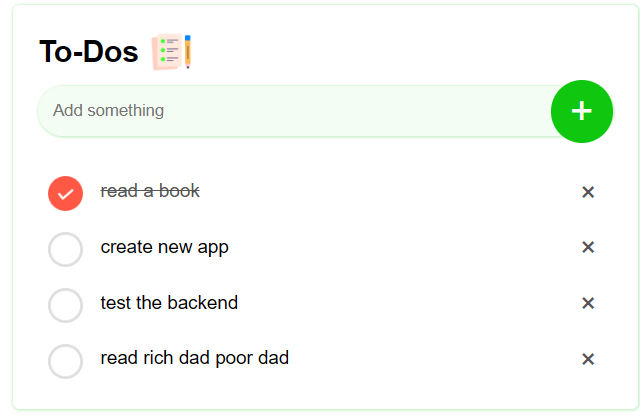Click the green plus add button

581,111
